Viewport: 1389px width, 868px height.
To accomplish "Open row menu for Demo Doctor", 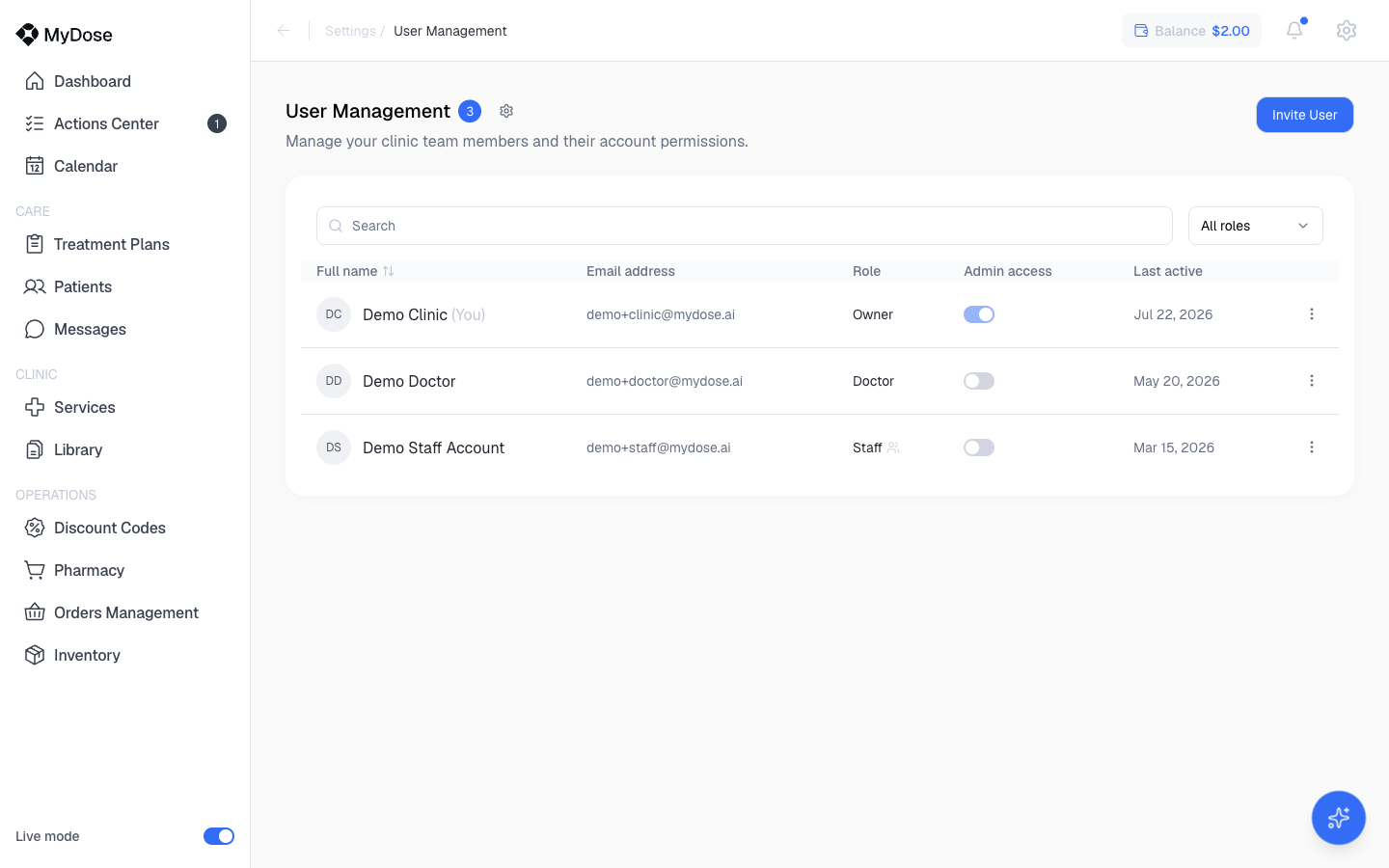I will [x=1312, y=381].
